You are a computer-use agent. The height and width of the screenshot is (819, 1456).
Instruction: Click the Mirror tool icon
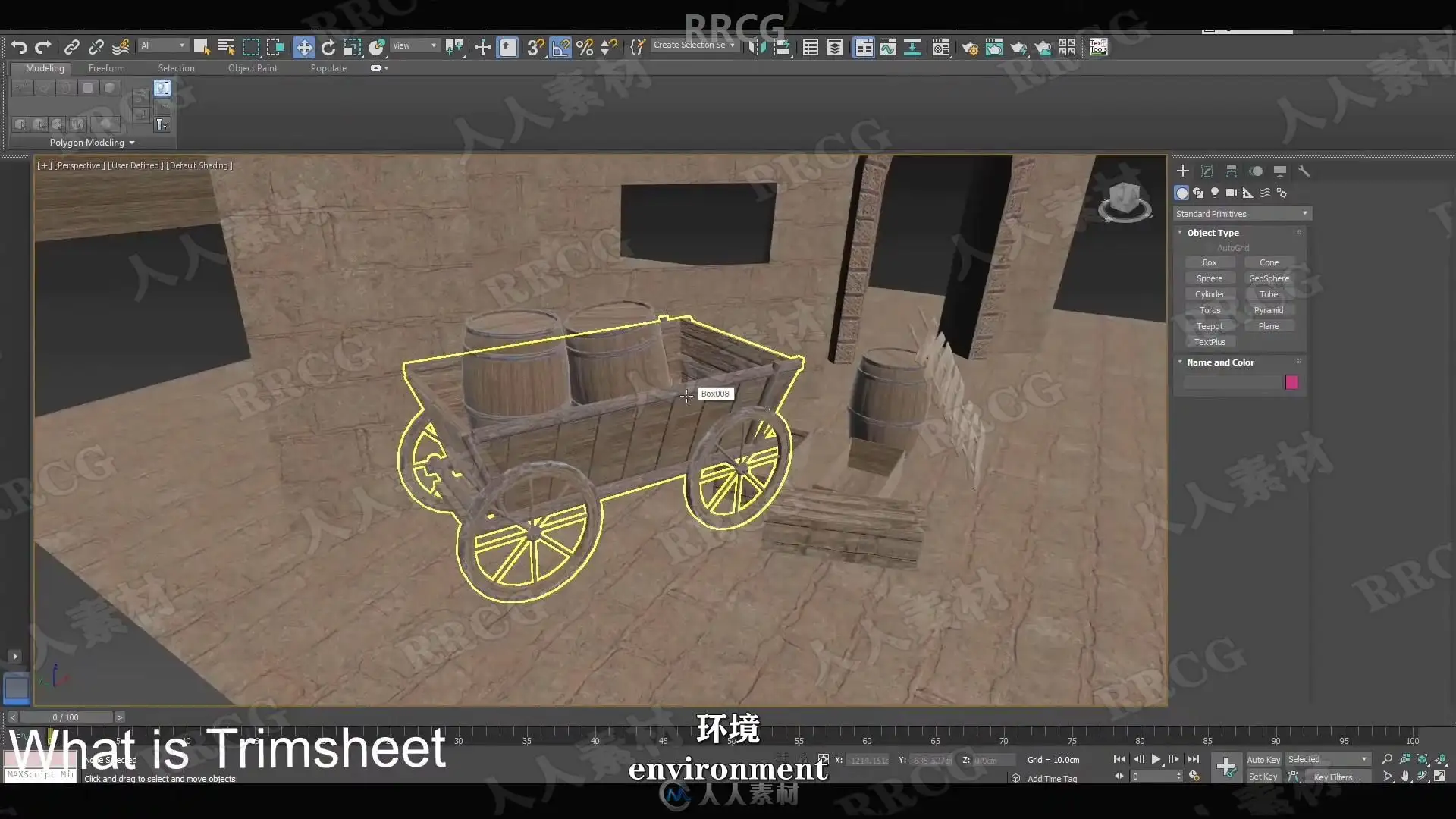coord(756,48)
